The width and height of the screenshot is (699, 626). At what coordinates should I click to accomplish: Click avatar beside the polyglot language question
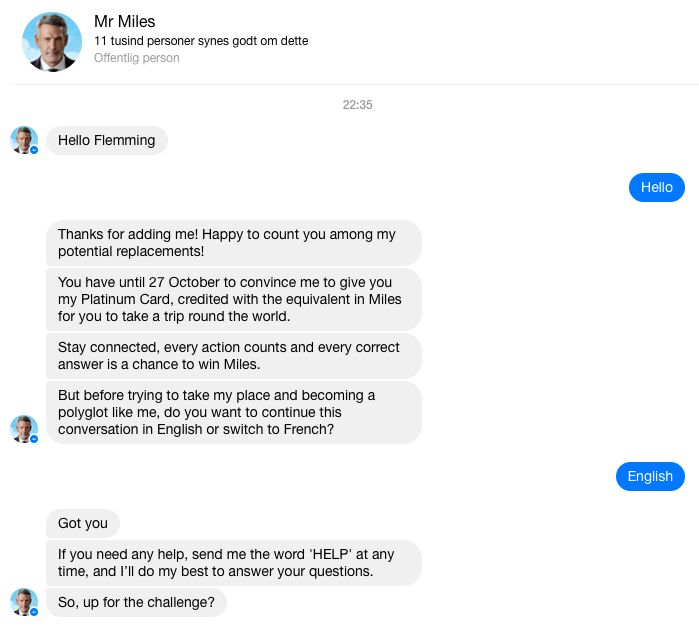24,429
